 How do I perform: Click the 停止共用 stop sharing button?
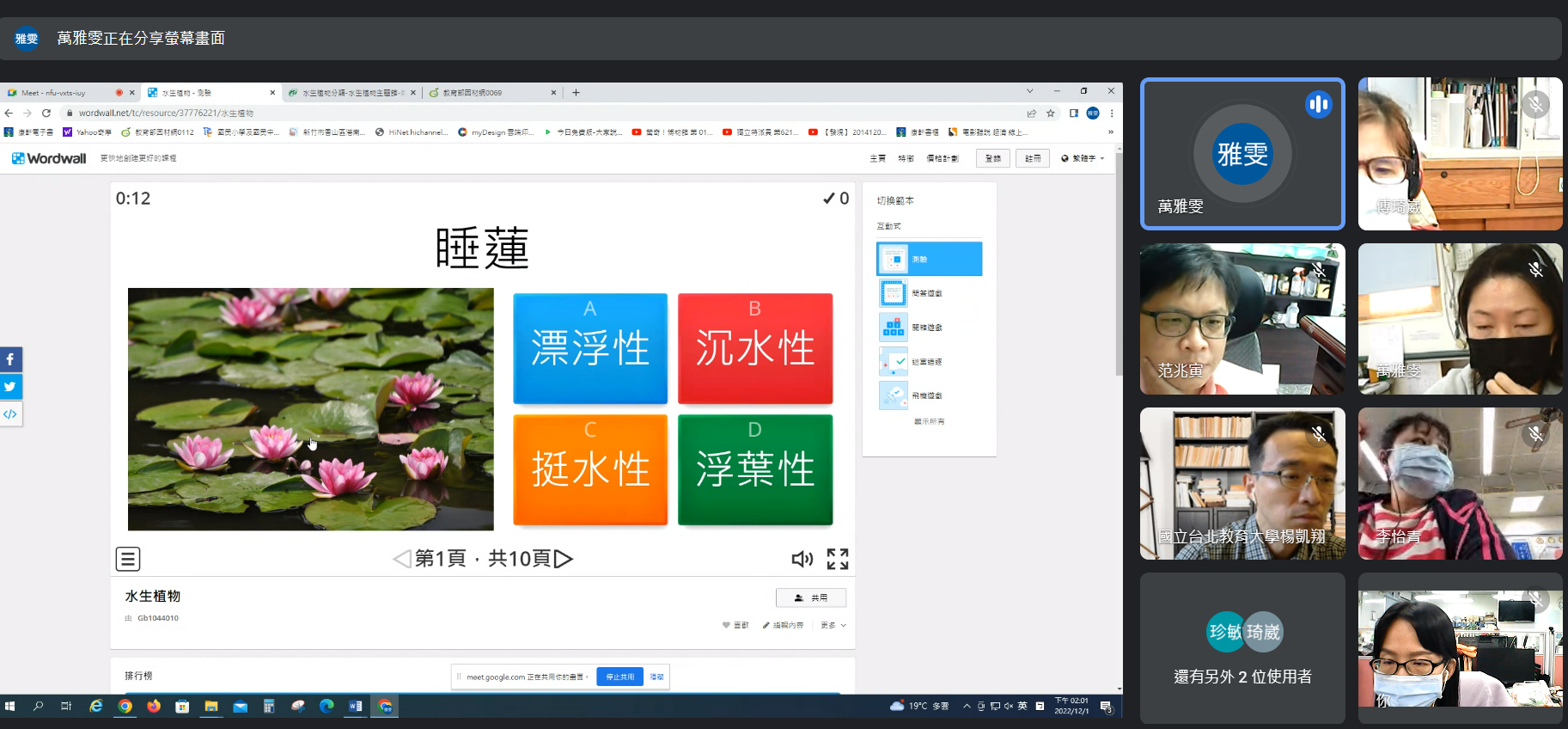coord(619,677)
